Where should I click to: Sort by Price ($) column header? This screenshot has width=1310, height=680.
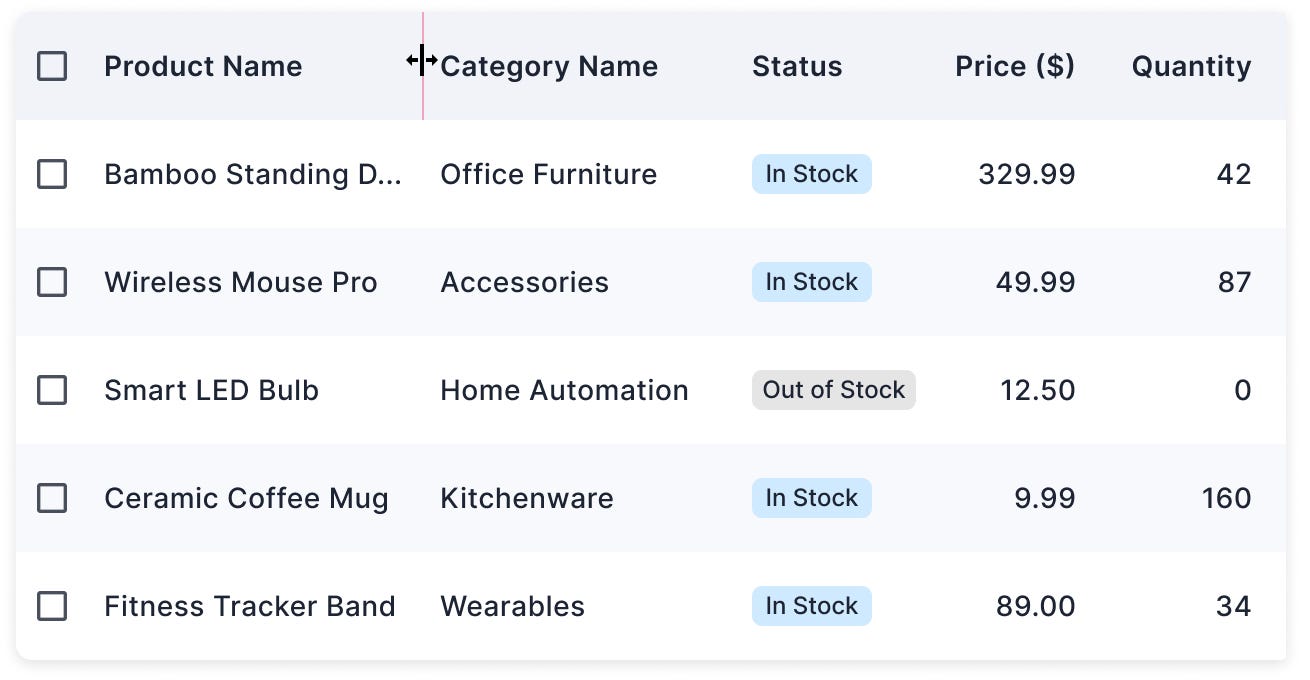pyautogui.click(x=1015, y=66)
